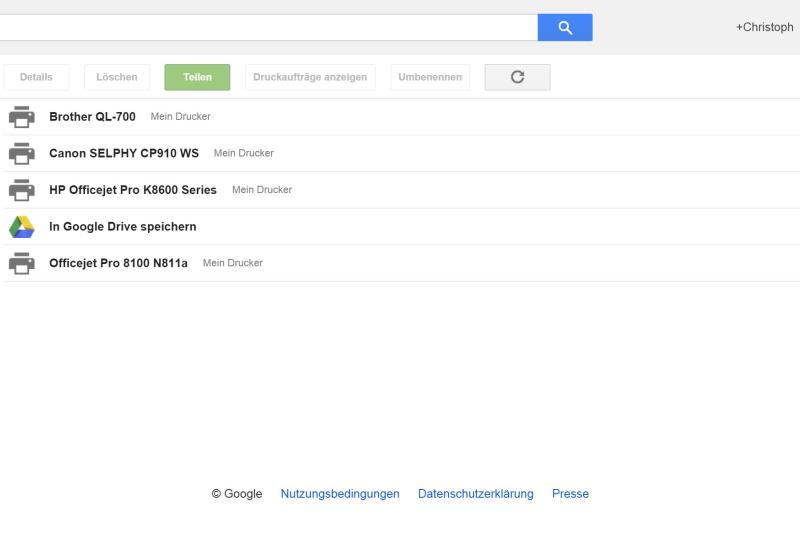The image size is (800, 560).
Task: Focus the search input field
Action: click(x=268, y=28)
